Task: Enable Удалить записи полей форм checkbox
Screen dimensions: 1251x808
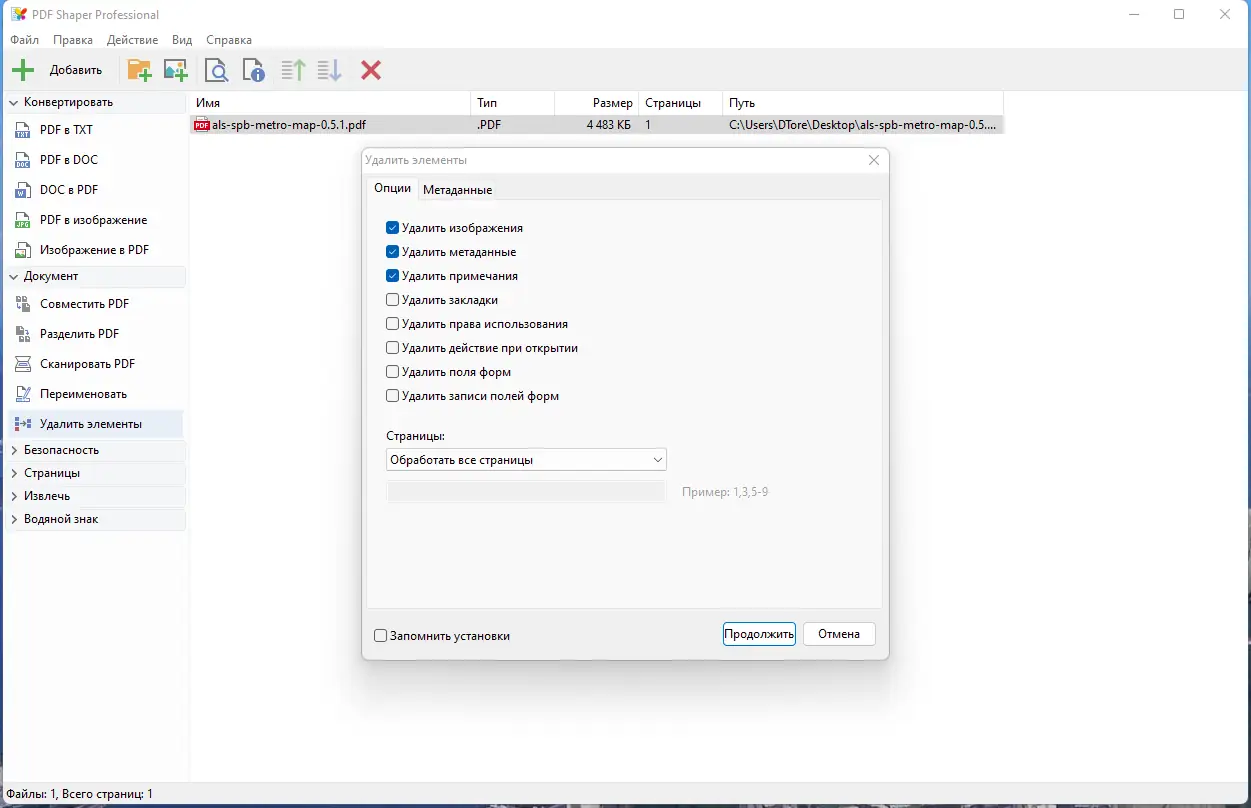Action: (392, 396)
